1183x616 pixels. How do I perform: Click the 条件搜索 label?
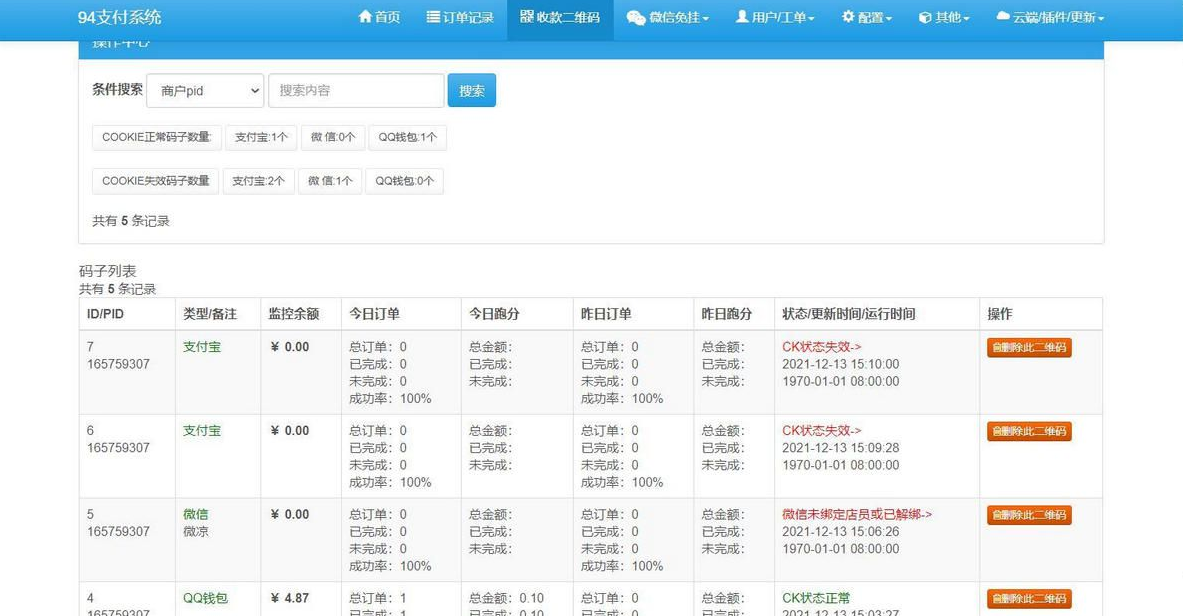tap(117, 90)
